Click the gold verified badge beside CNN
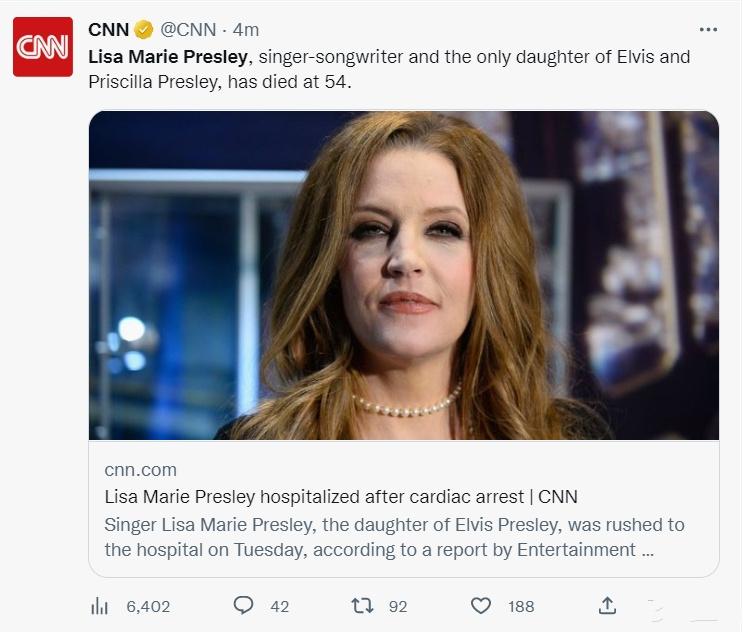Image resolution: width=743 pixels, height=632 pixels. 144,31
